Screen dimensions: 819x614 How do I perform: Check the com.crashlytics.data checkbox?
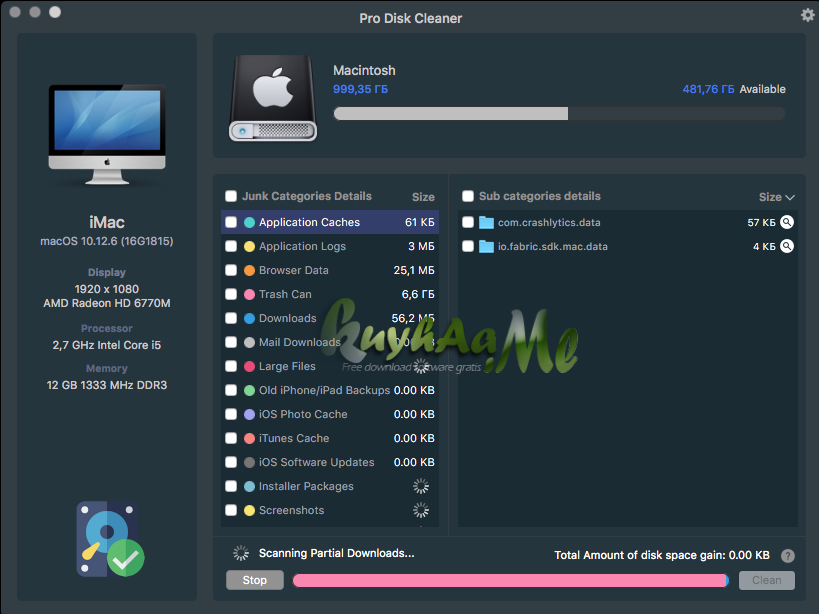(x=468, y=222)
